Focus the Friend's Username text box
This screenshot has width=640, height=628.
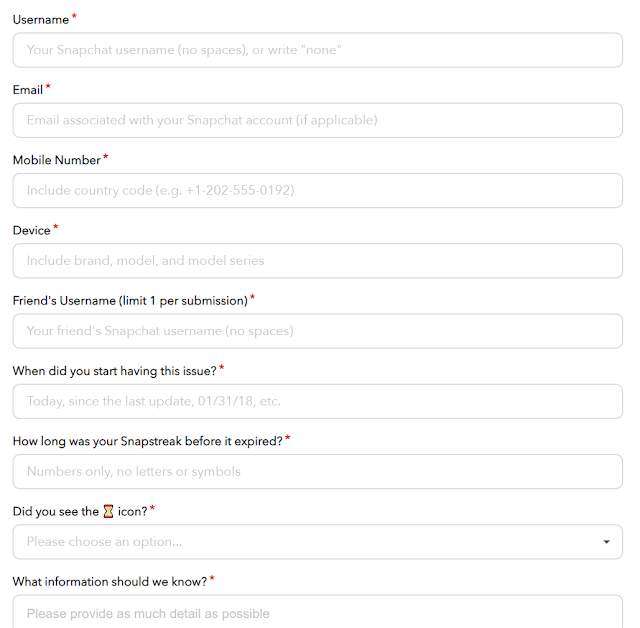click(x=318, y=331)
